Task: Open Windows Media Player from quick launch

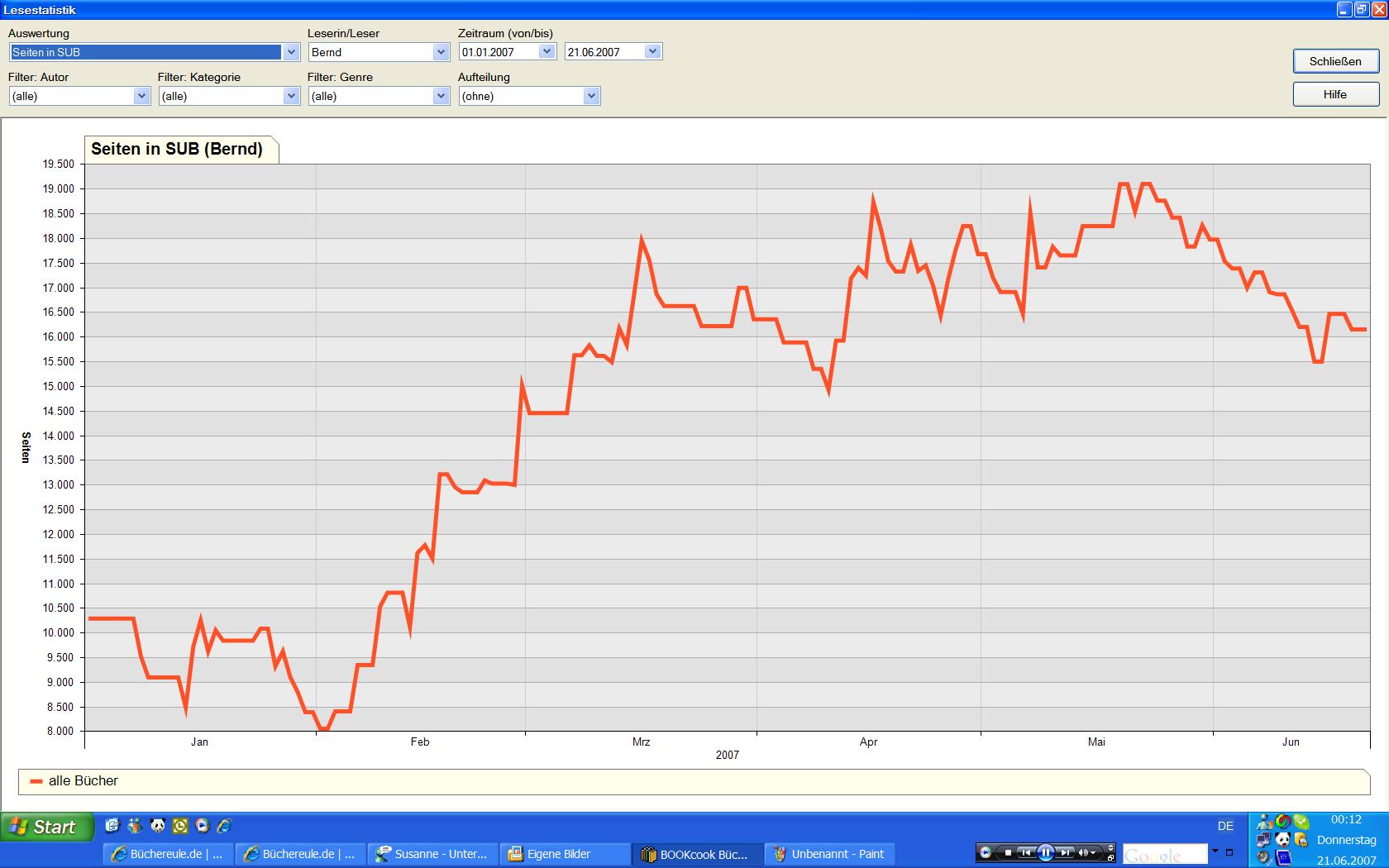Action: tap(203, 825)
